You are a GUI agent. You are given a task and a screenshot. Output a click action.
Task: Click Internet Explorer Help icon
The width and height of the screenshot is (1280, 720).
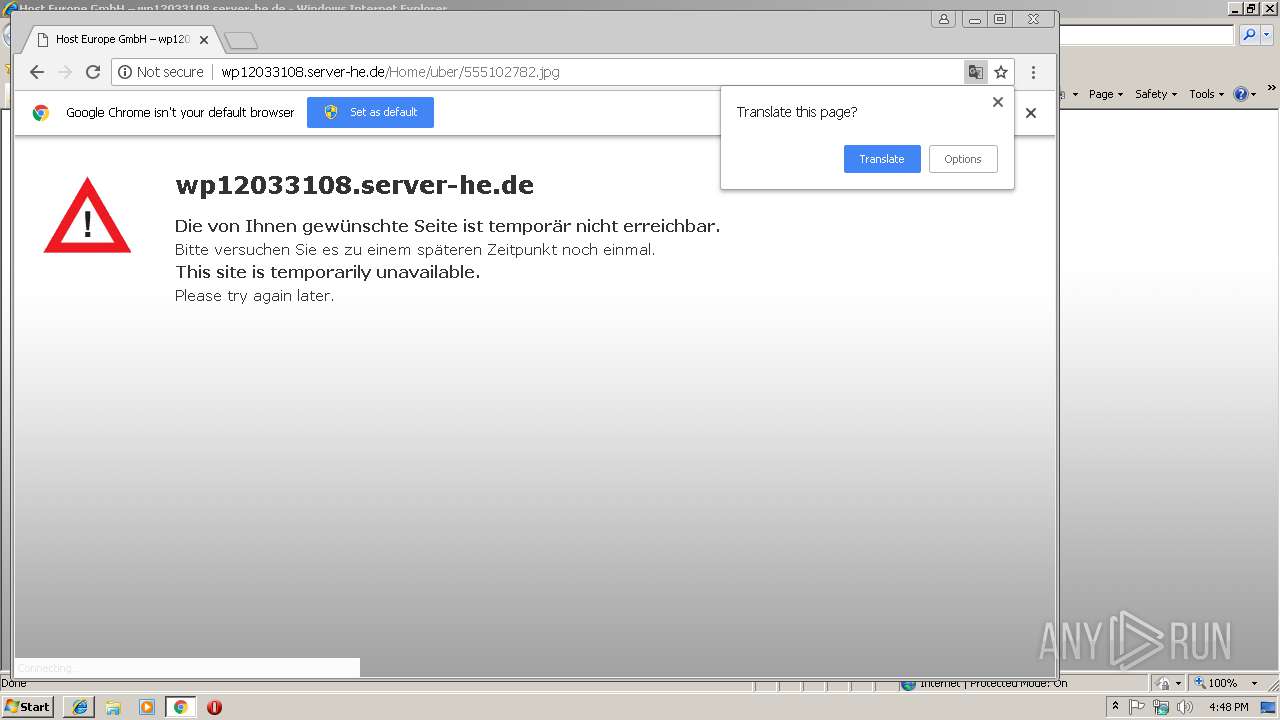[1241, 94]
